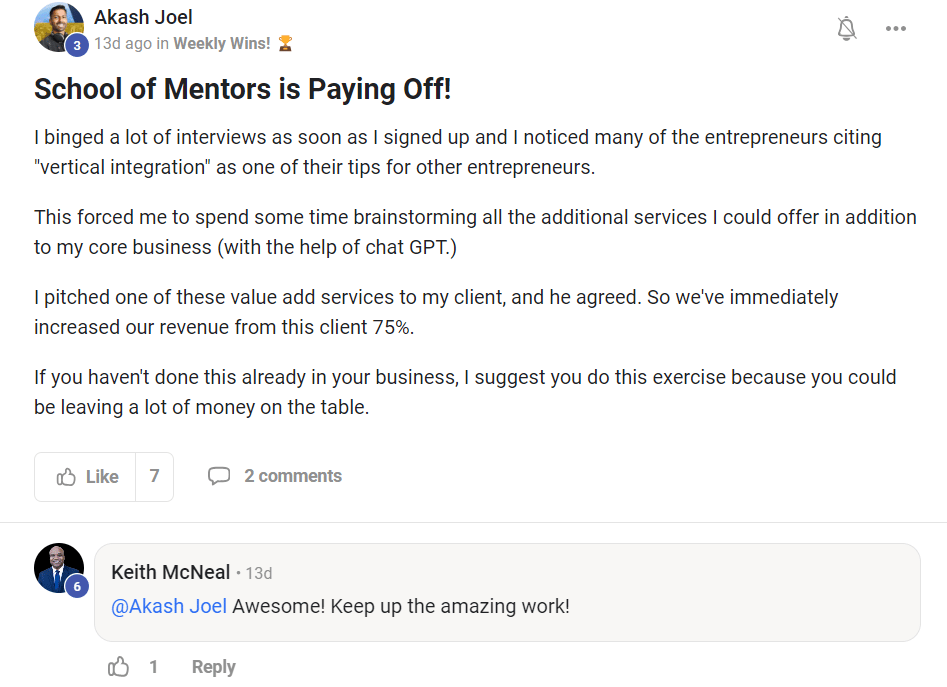The image size is (947, 687).
Task: Click the @Akash Joel mention link
Action: 169,606
